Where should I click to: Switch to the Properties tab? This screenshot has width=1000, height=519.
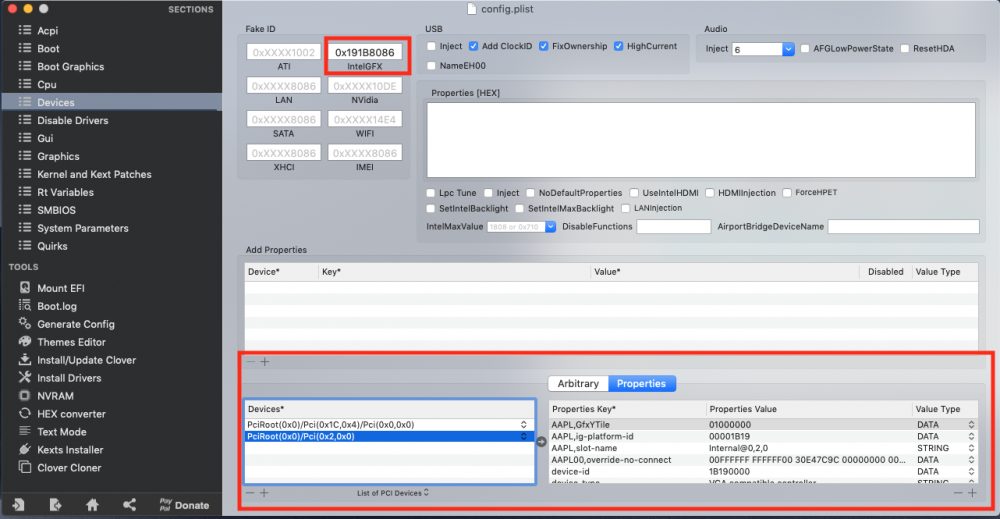point(642,383)
